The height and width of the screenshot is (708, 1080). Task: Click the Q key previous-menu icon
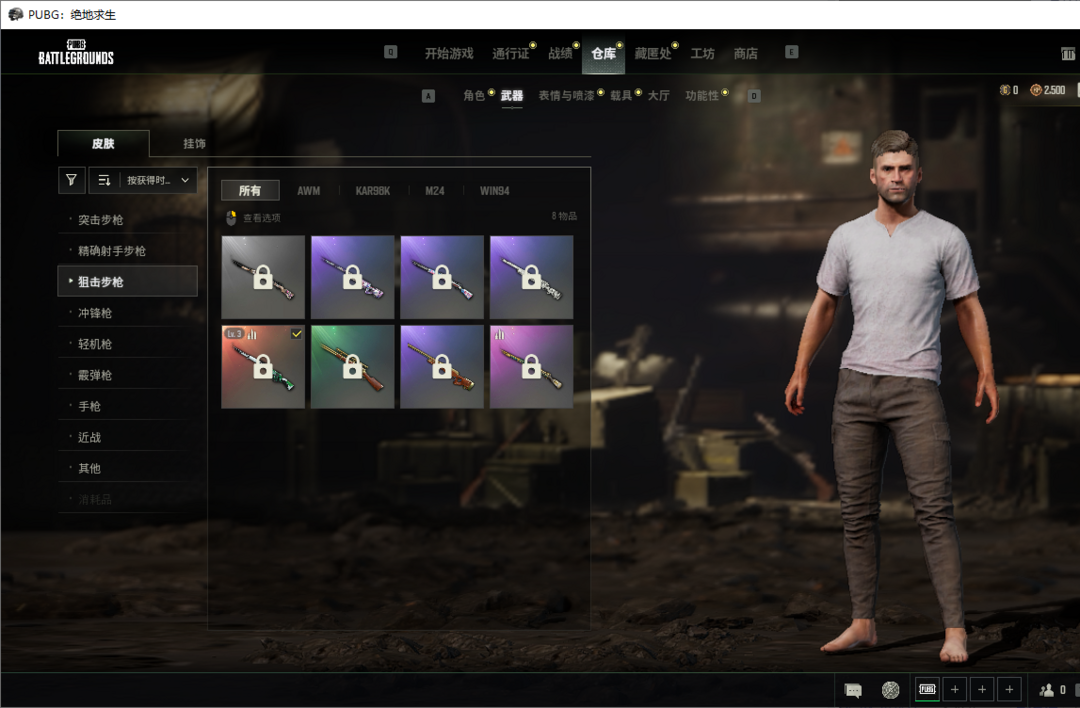tap(391, 52)
